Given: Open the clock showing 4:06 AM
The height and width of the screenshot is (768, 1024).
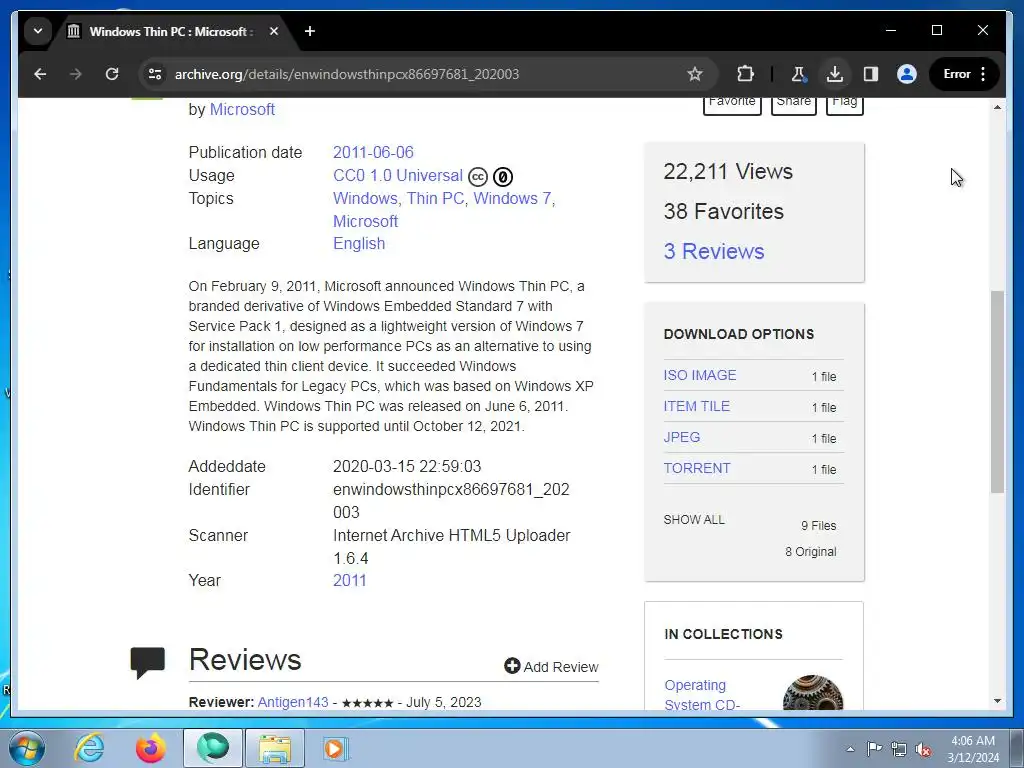Looking at the screenshot, I should (973, 749).
